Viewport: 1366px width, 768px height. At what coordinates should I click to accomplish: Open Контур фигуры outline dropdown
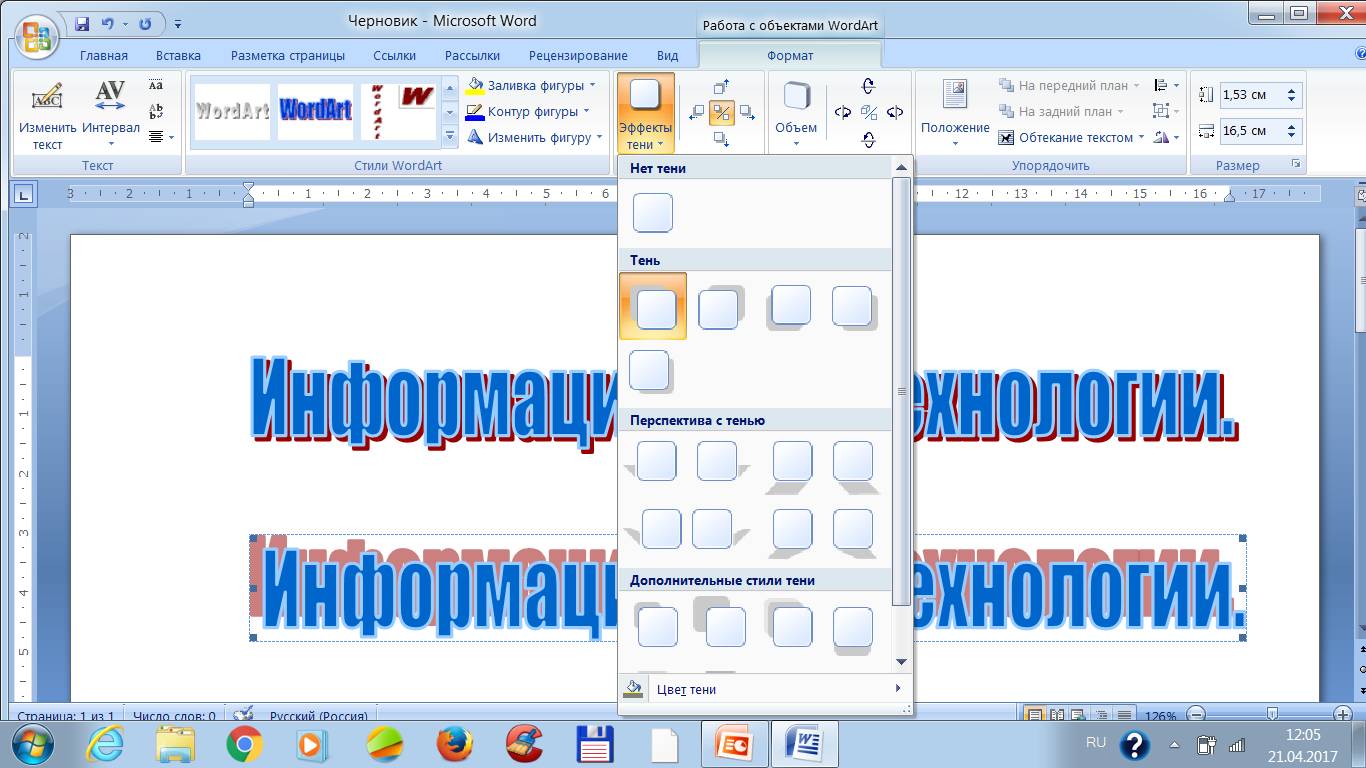(528, 111)
